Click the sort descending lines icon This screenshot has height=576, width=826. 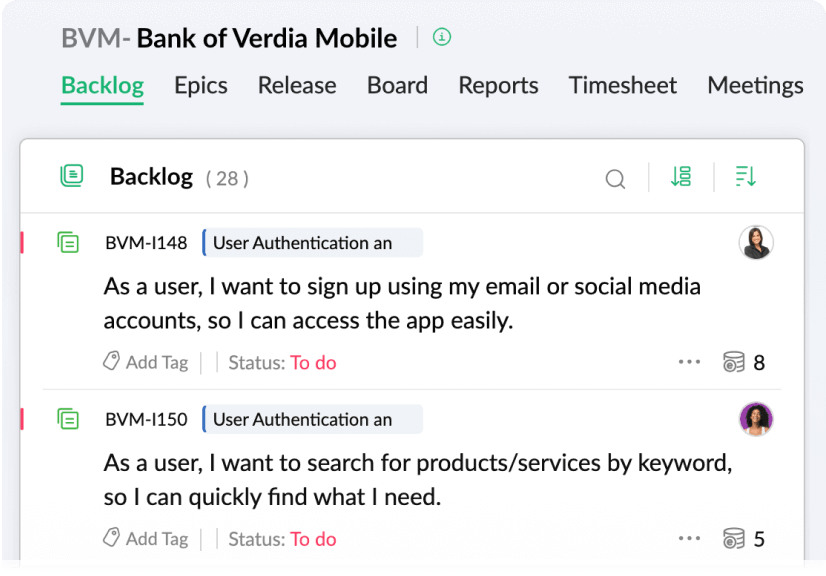745,177
